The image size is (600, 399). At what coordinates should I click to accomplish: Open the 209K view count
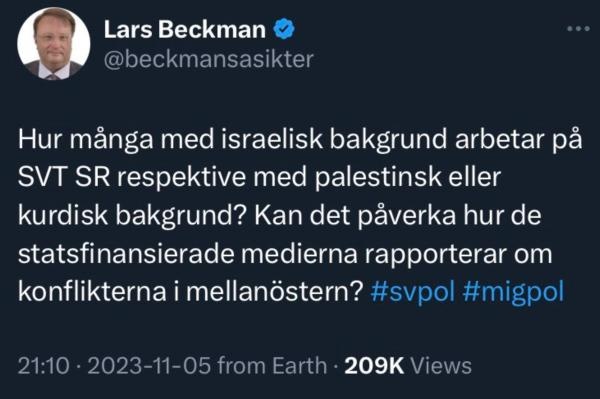pos(374,366)
